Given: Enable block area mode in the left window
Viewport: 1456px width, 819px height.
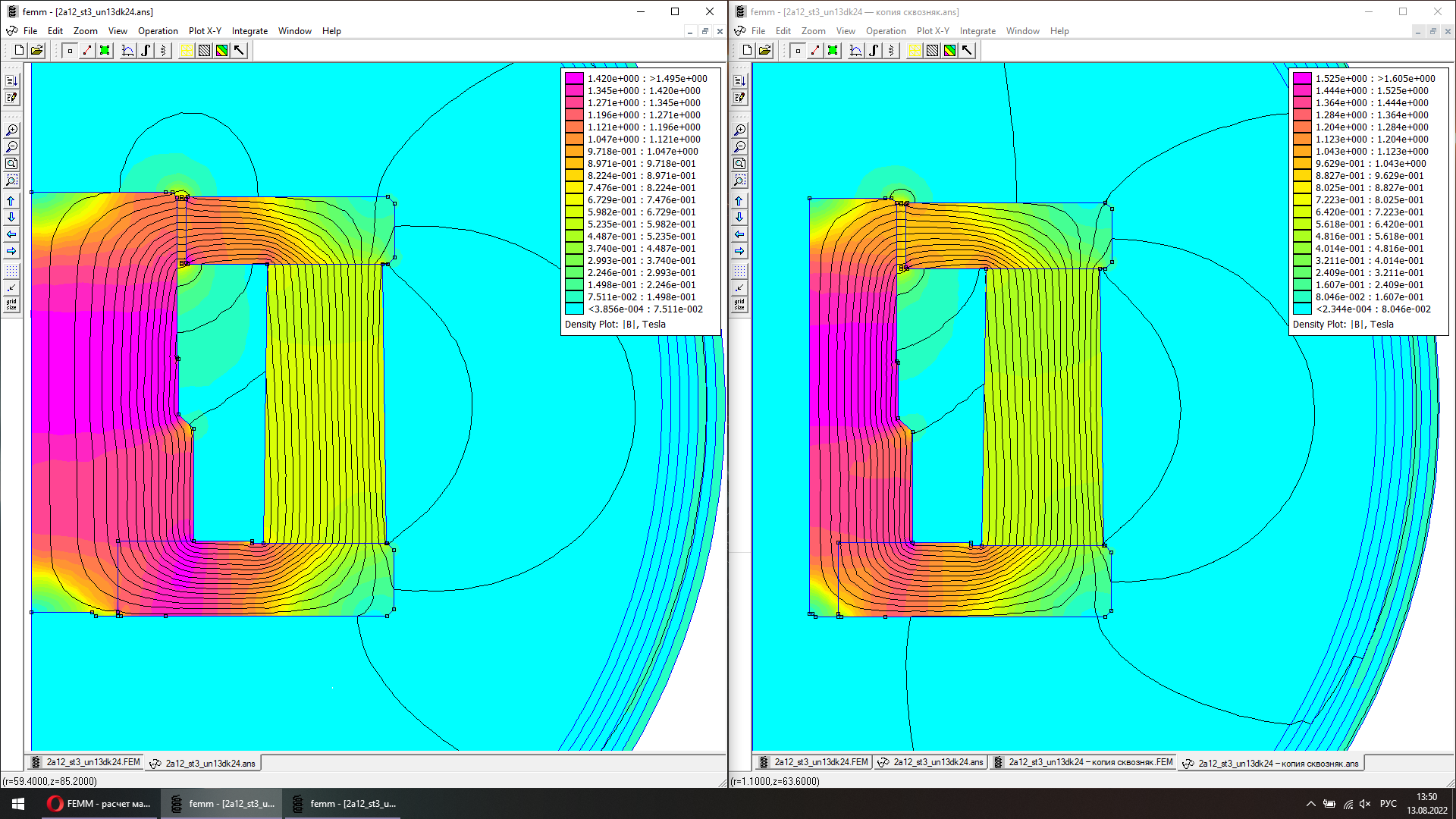Looking at the screenshot, I should 105,51.
